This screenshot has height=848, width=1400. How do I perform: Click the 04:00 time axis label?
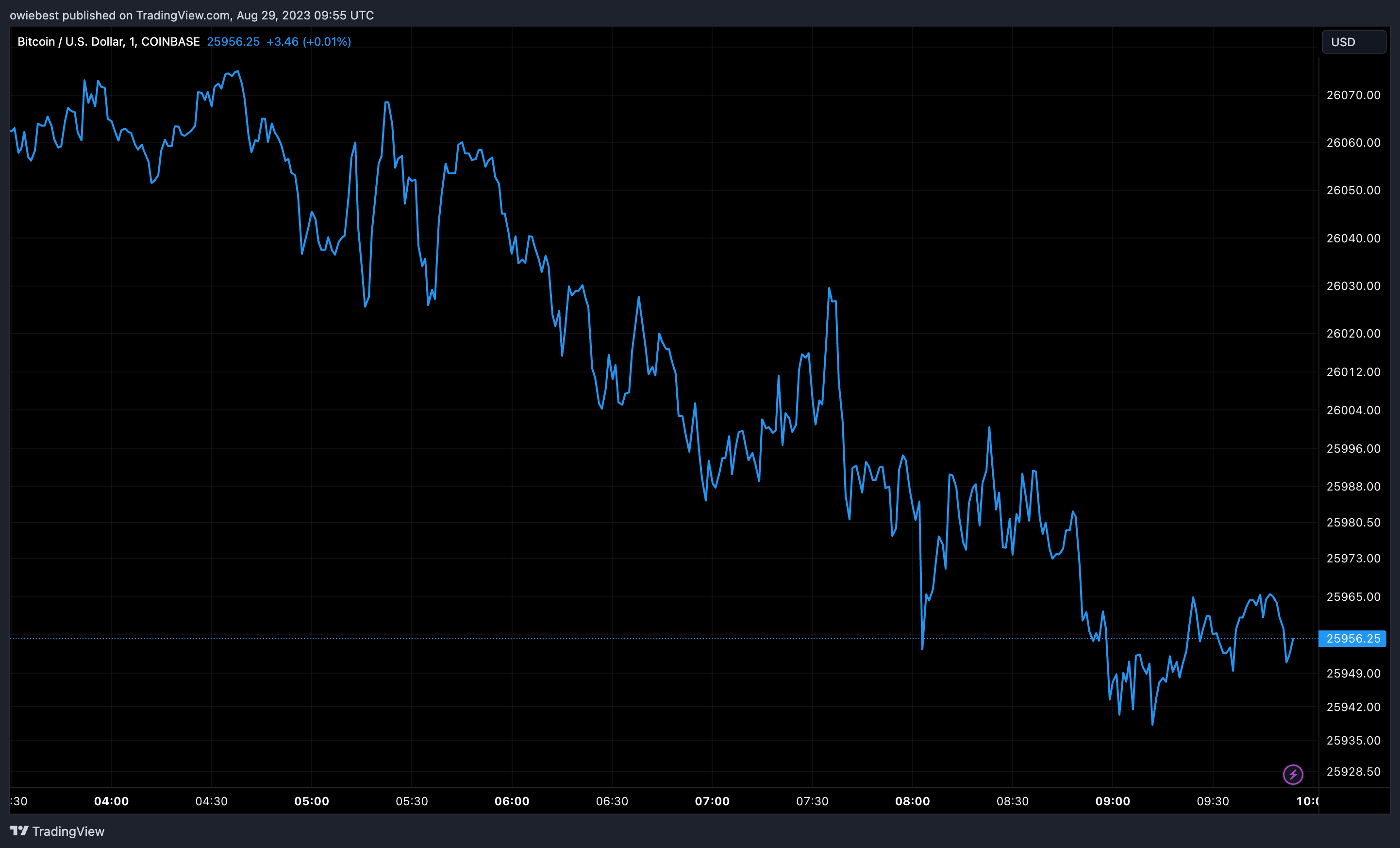[111, 801]
